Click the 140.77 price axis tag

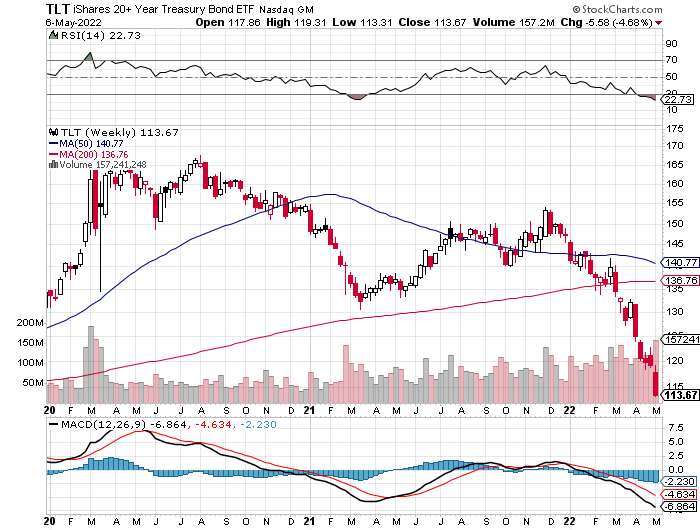click(681, 263)
